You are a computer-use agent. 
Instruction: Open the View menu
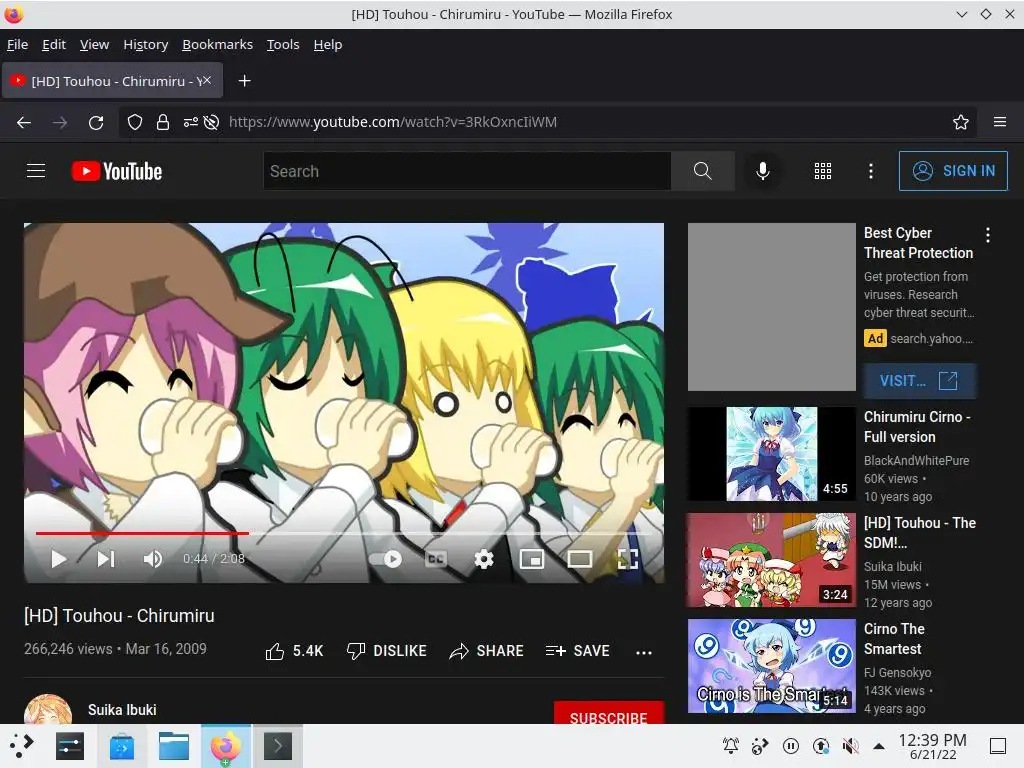[94, 44]
